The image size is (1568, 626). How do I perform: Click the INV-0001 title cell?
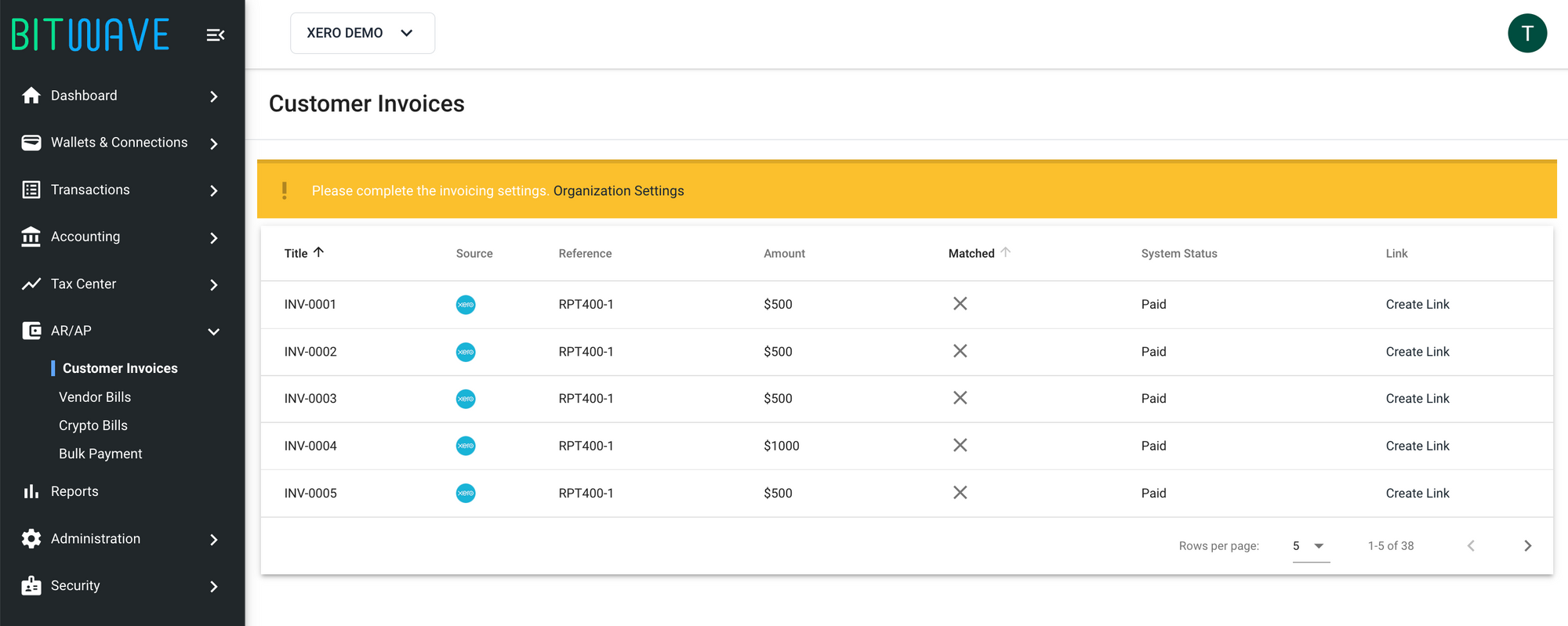click(x=310, y=304)
